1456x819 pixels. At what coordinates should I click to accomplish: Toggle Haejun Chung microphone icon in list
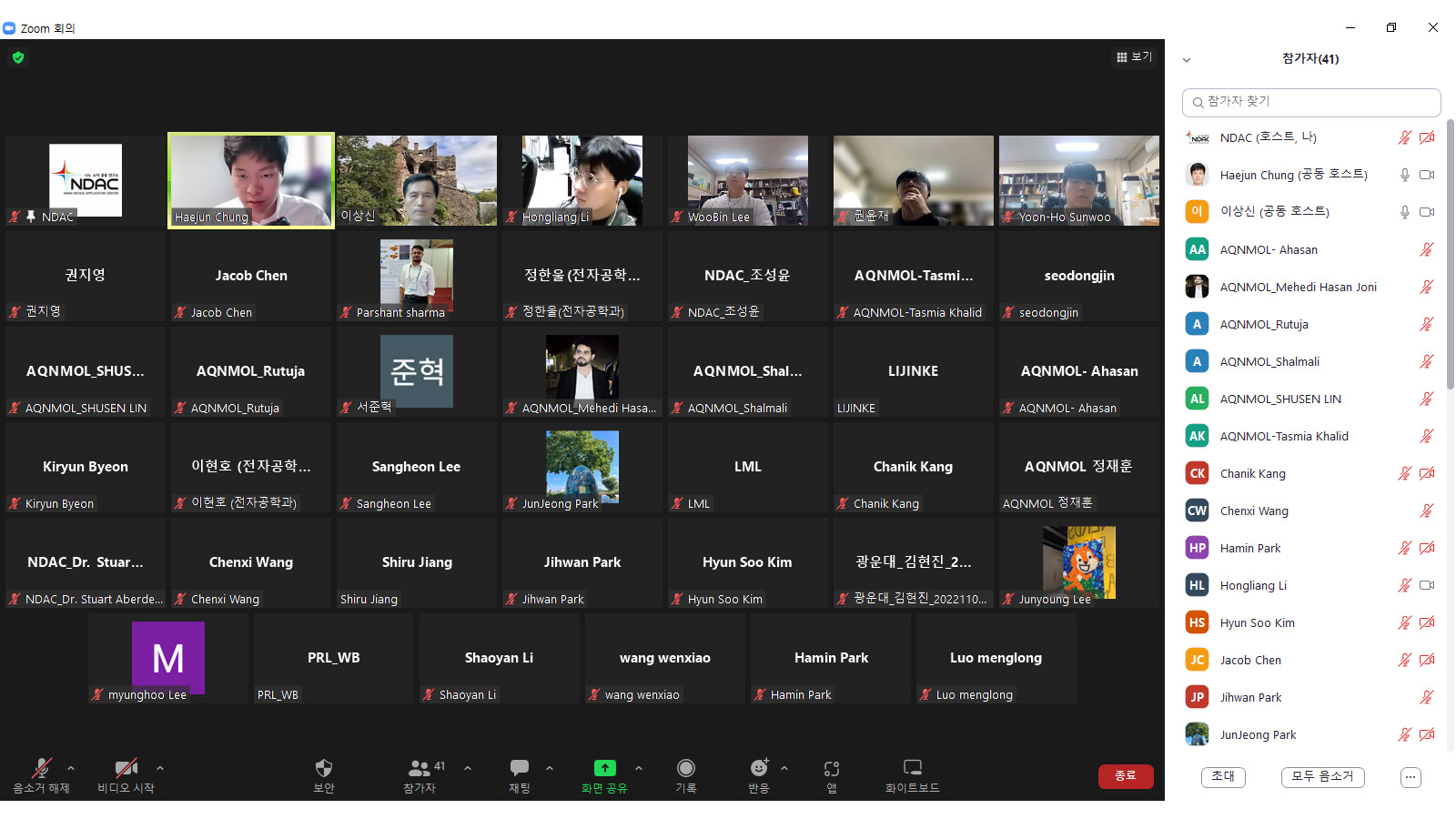click(x=1405, y=175)
